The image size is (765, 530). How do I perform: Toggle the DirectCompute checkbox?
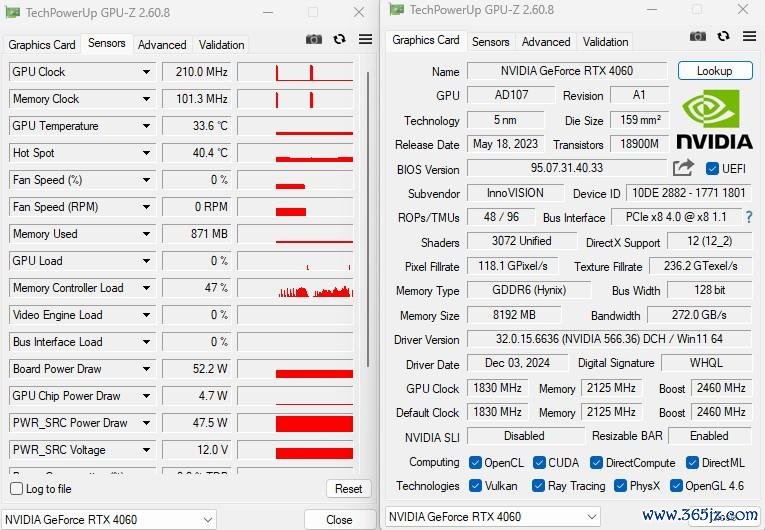596,462
